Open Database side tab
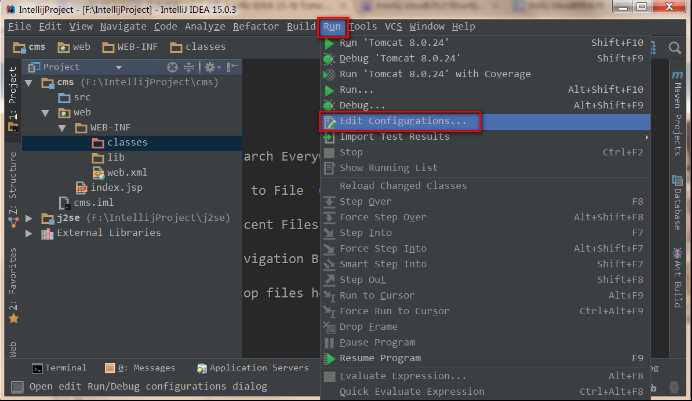Screen dimensions: 692x401 [677, 202]
